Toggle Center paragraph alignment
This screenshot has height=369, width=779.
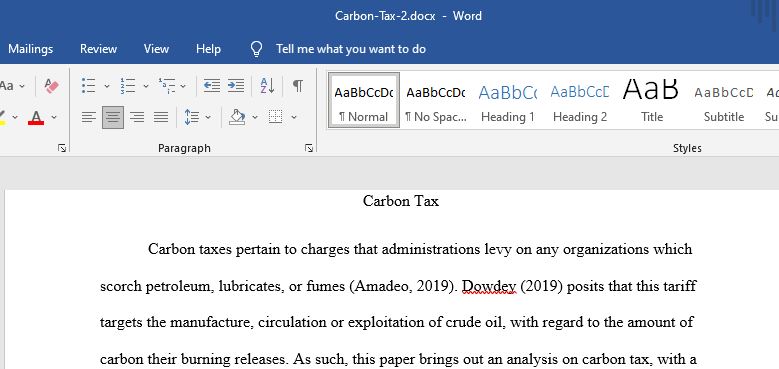113,117
